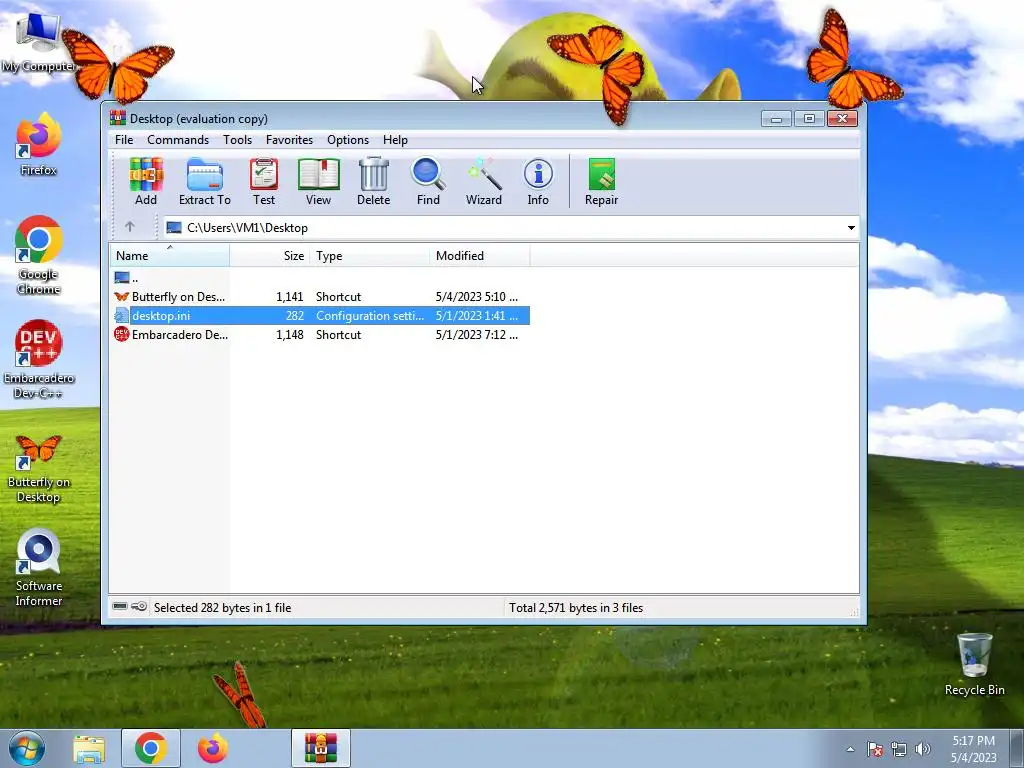1024x768 pixels.
Task: Expand the address path dropdown
Action: [x=851, y=227]
